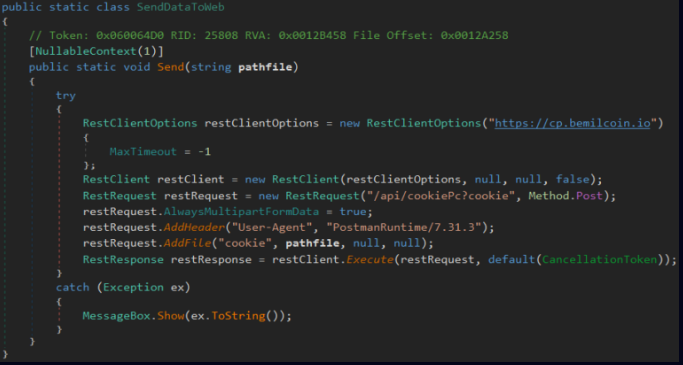
Task: Click the pathfile argument in AddFile
Action: (312, 243)
